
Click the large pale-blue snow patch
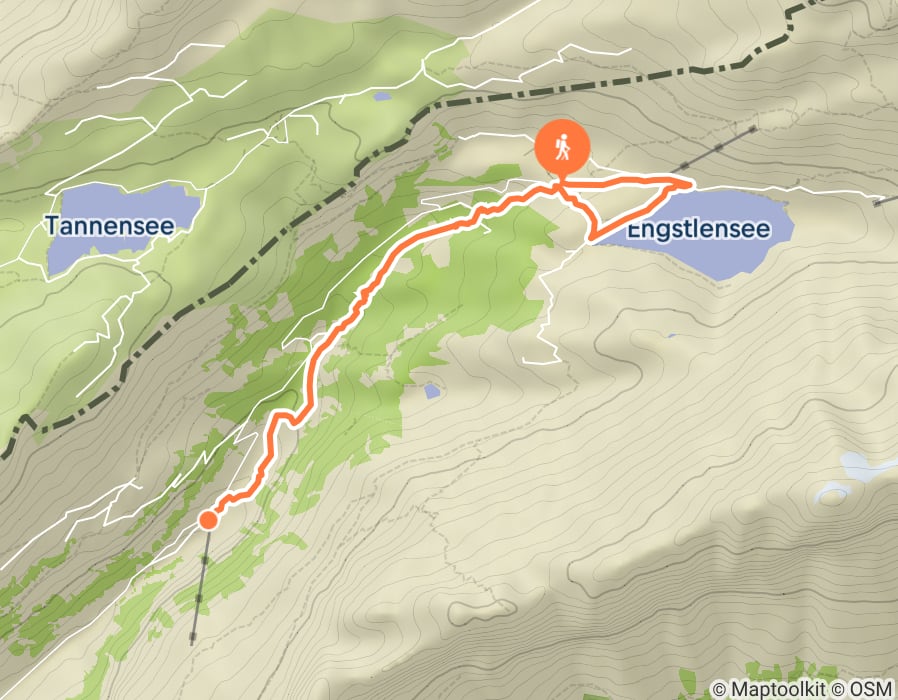[x=866, y=465]
